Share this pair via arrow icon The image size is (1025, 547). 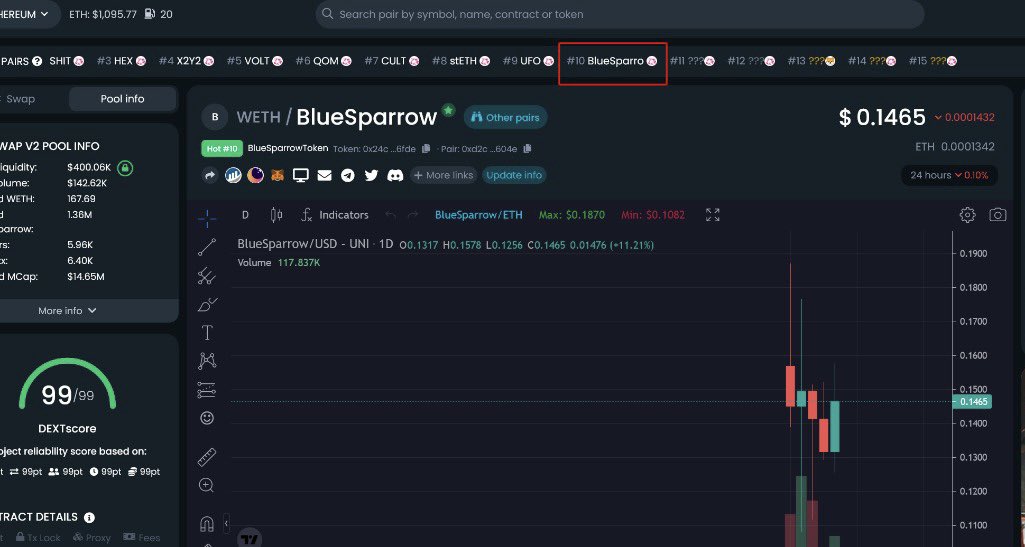(210, 175)
